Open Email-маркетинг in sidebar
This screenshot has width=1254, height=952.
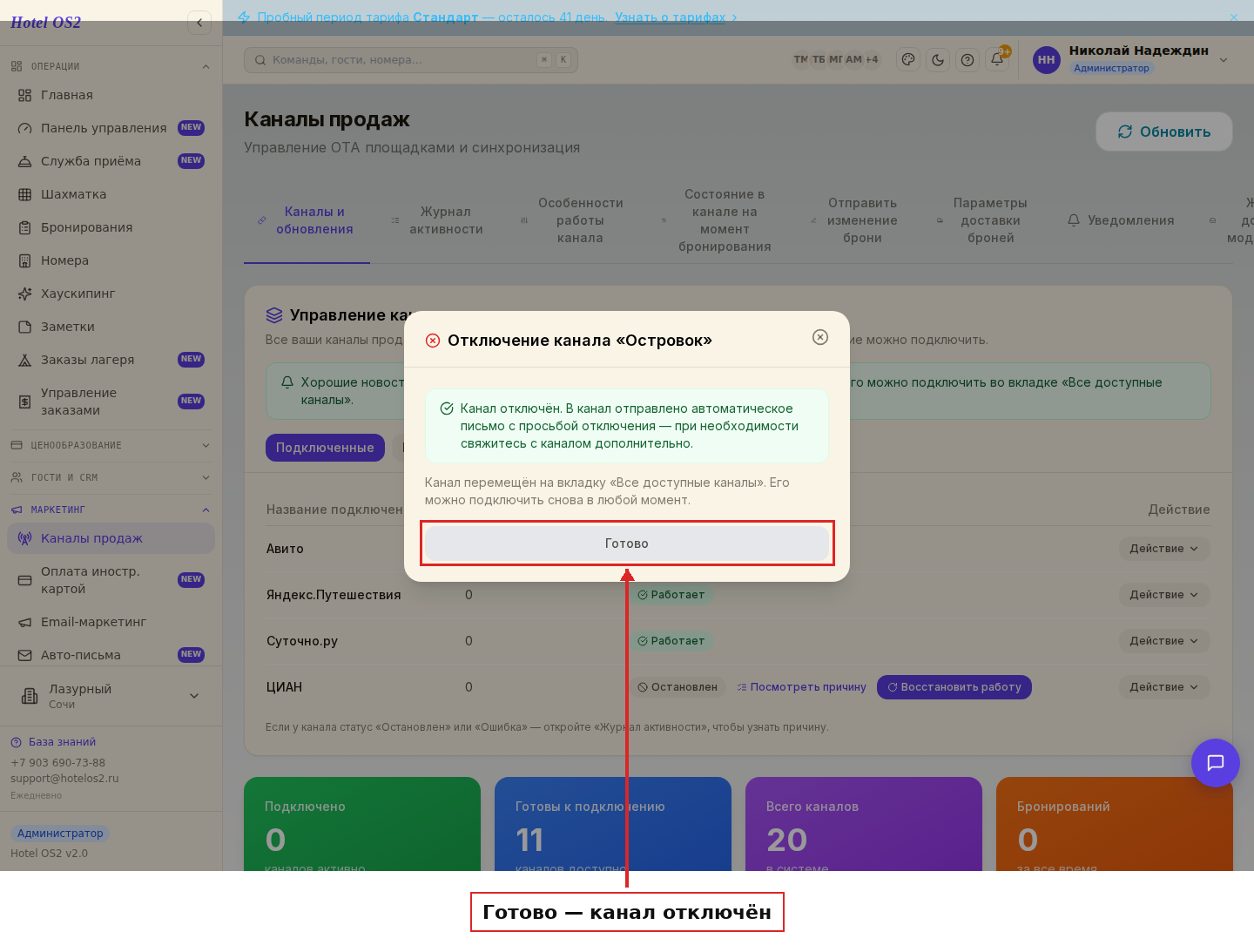coord(111,622)
